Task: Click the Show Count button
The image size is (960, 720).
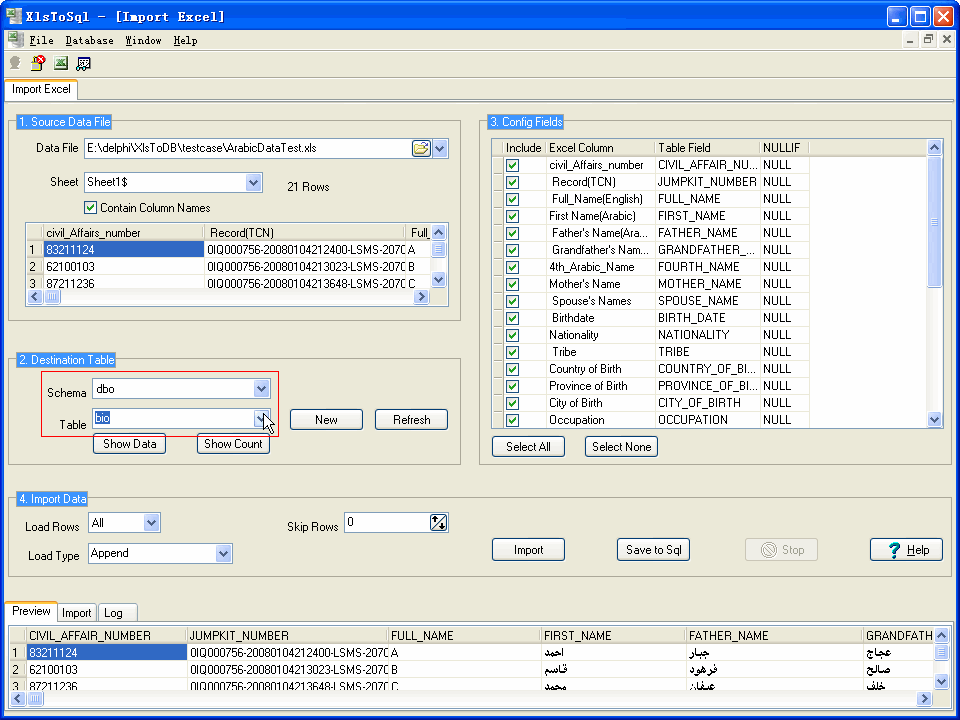Action: (233, 444)
